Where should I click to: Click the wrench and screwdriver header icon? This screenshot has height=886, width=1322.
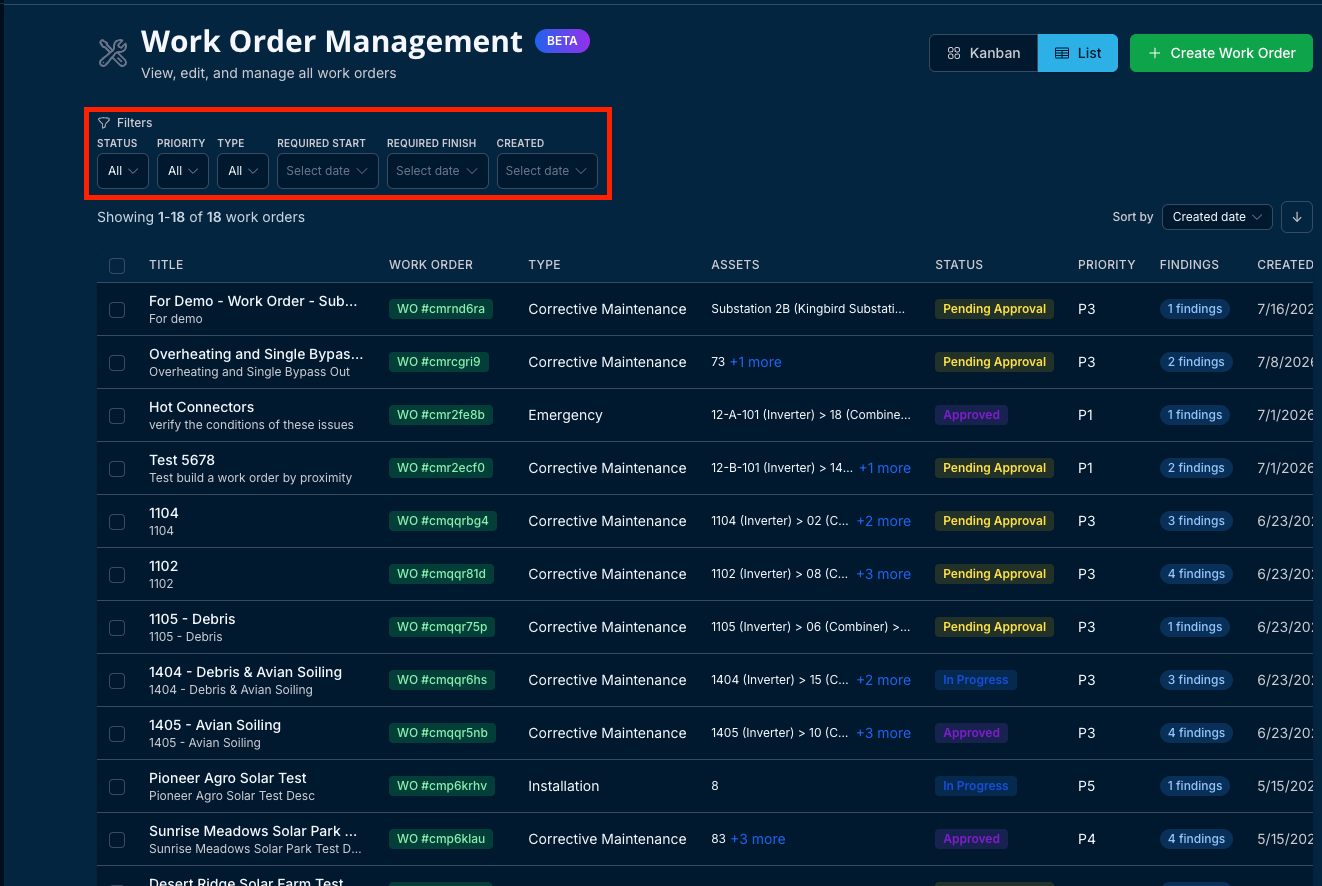(x=113, y=53)
